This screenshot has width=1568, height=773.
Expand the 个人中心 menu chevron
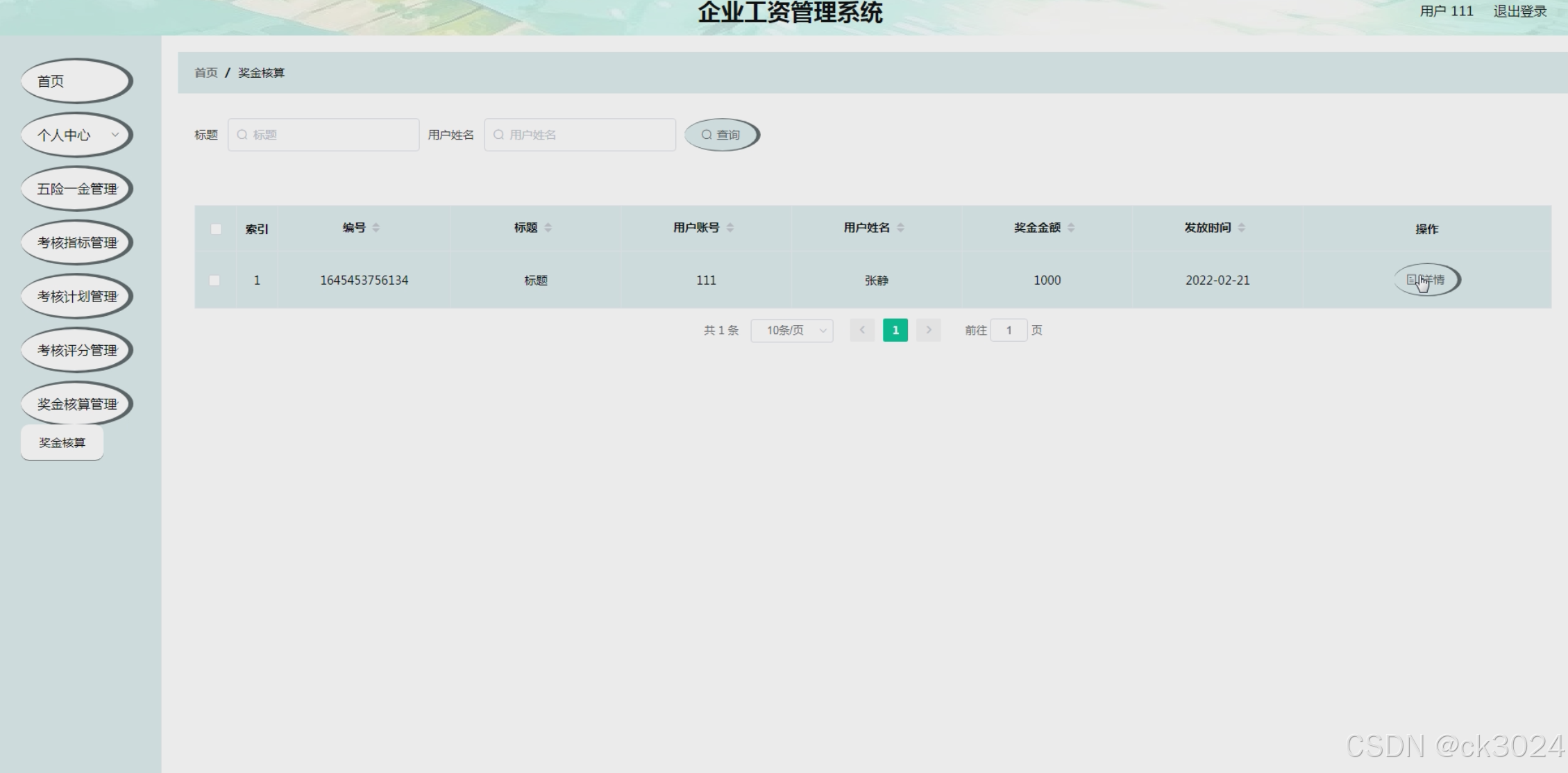click(116, 135)
